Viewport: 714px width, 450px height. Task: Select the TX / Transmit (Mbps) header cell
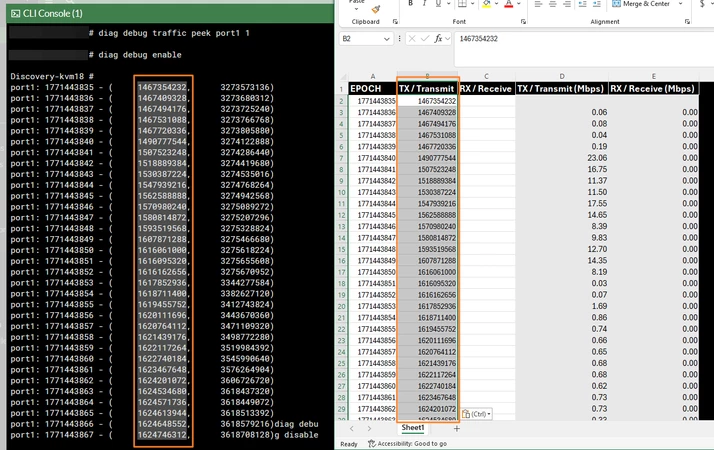coord(562,88)
